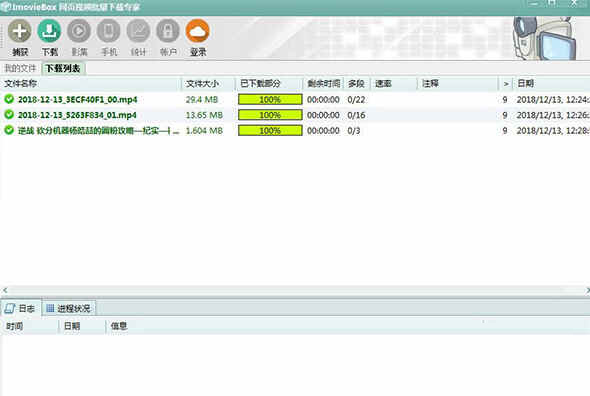This screenshot has height=396, width=590.
Task: Click green check icon of 1.604 MB row
Action: 9,130
